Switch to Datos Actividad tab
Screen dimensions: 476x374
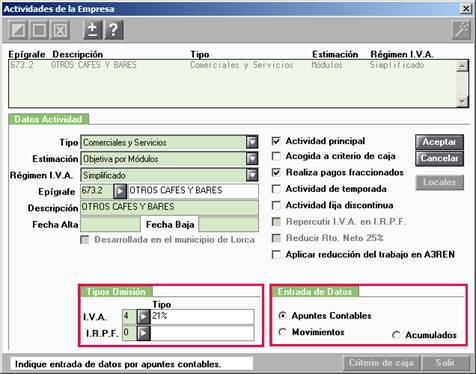coord(48,119)
